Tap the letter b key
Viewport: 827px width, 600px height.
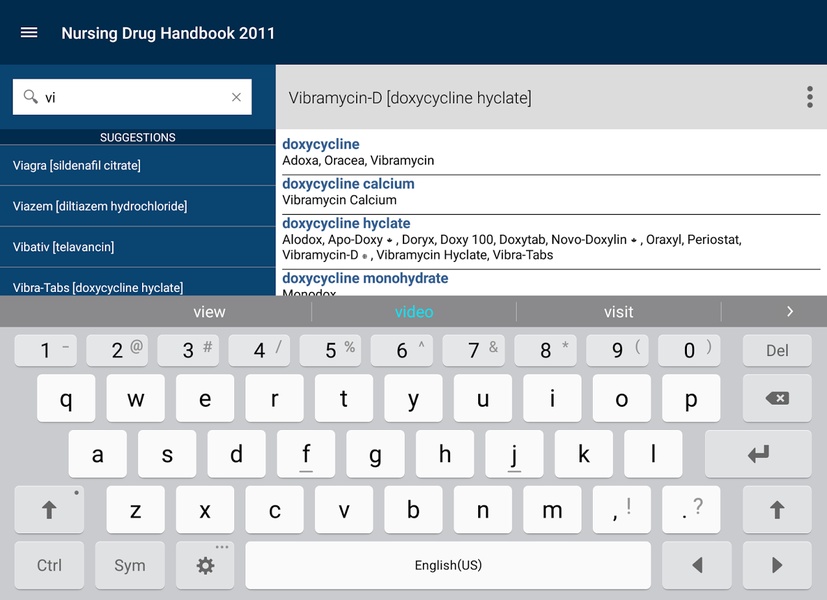pos(413,510)
